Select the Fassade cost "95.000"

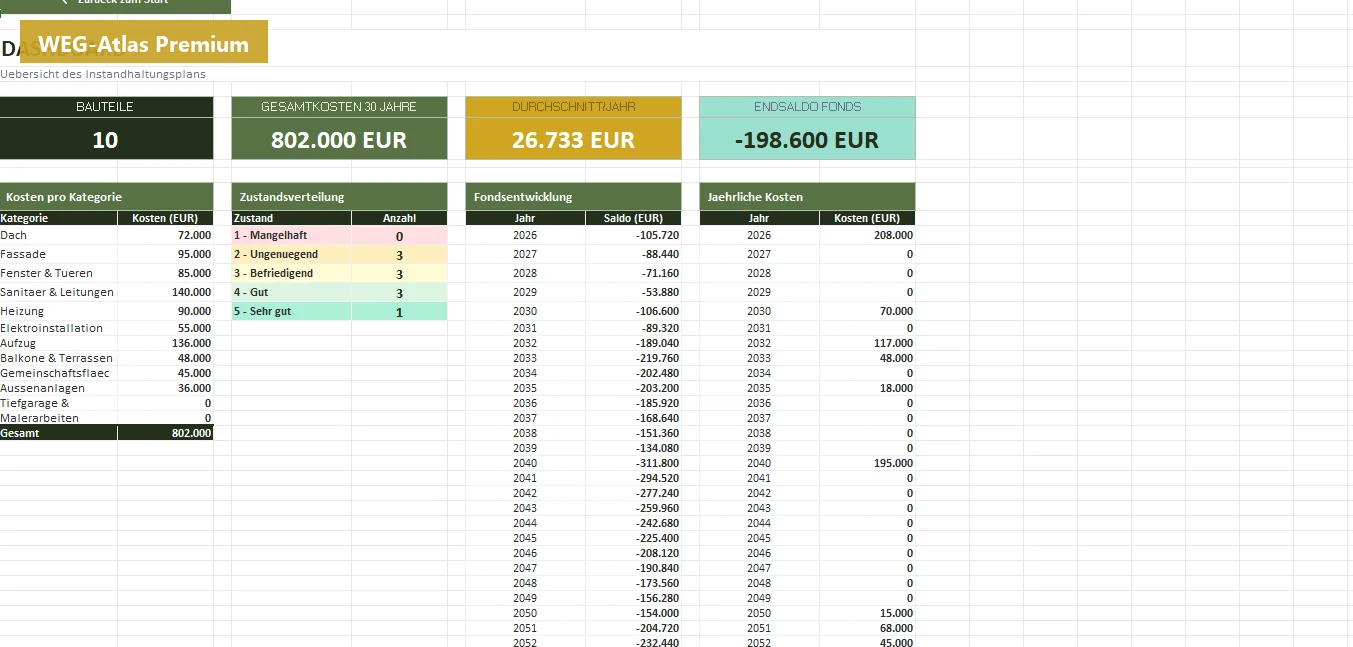coord(194,254)
